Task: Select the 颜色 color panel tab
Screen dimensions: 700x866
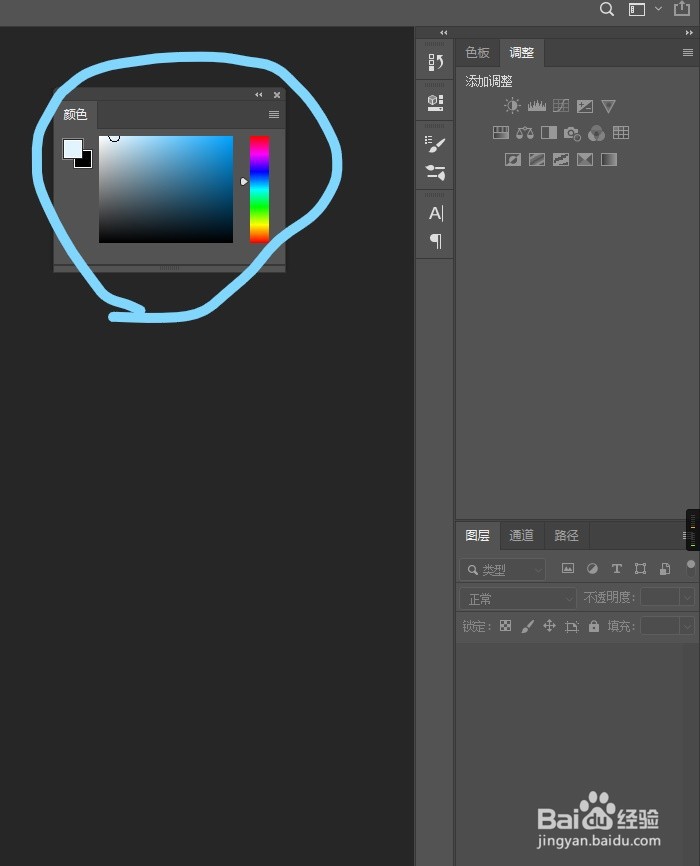Action: coord(75,114)
